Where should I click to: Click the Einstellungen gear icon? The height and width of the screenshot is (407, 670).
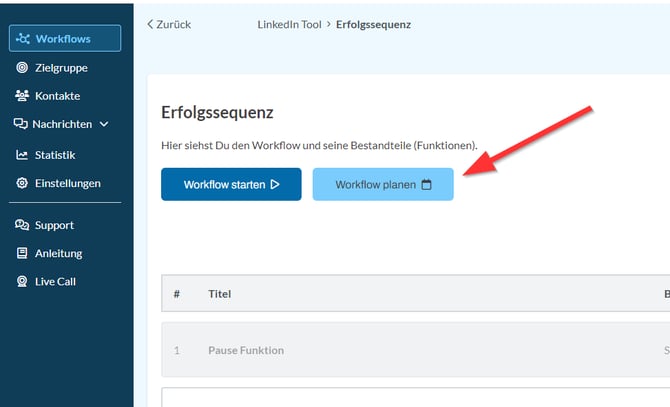click(22, 183)
